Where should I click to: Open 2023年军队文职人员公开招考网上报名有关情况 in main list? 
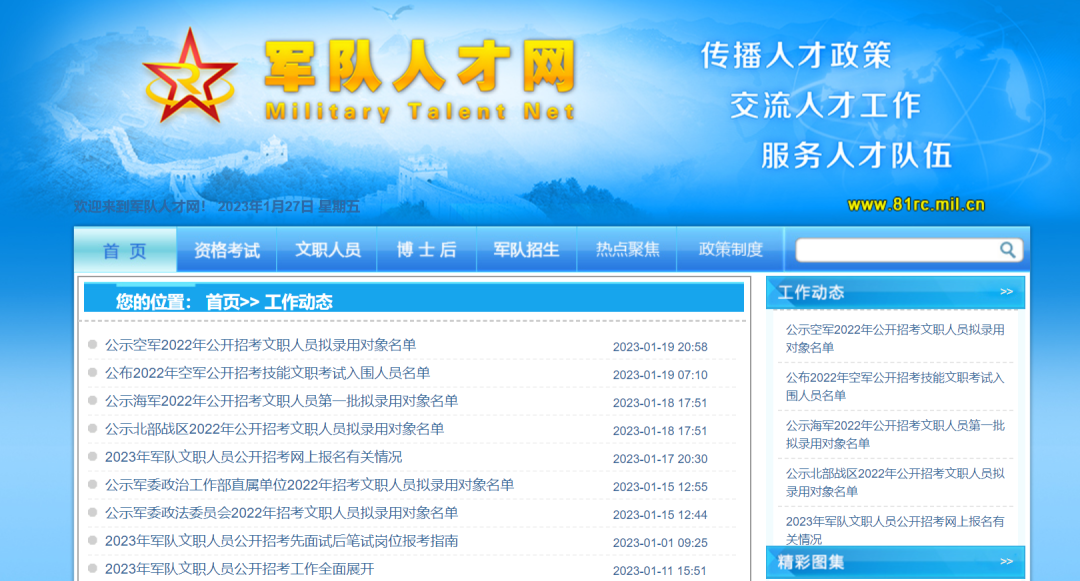click(253, 457)
